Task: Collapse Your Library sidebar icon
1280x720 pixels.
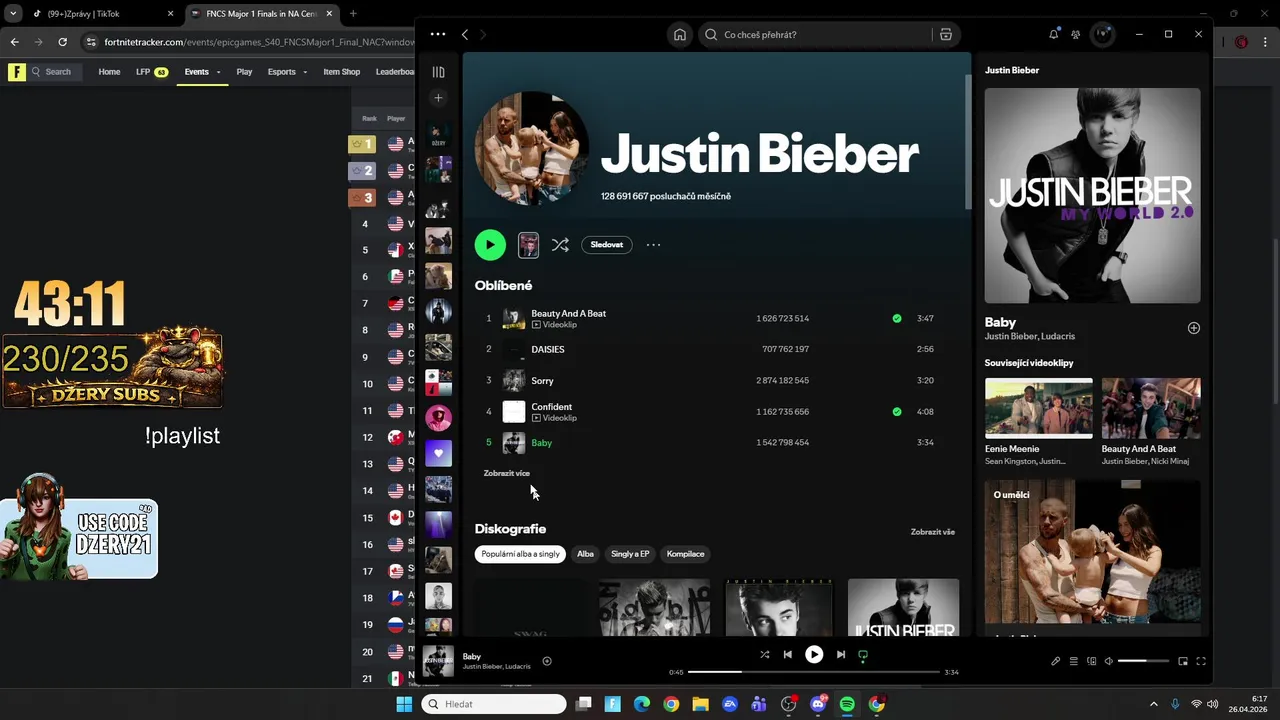Action: 438,72
